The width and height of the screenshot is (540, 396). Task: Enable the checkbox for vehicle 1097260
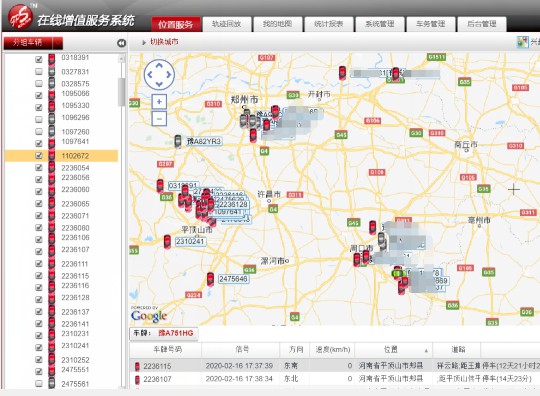click(x=39, y=132)
